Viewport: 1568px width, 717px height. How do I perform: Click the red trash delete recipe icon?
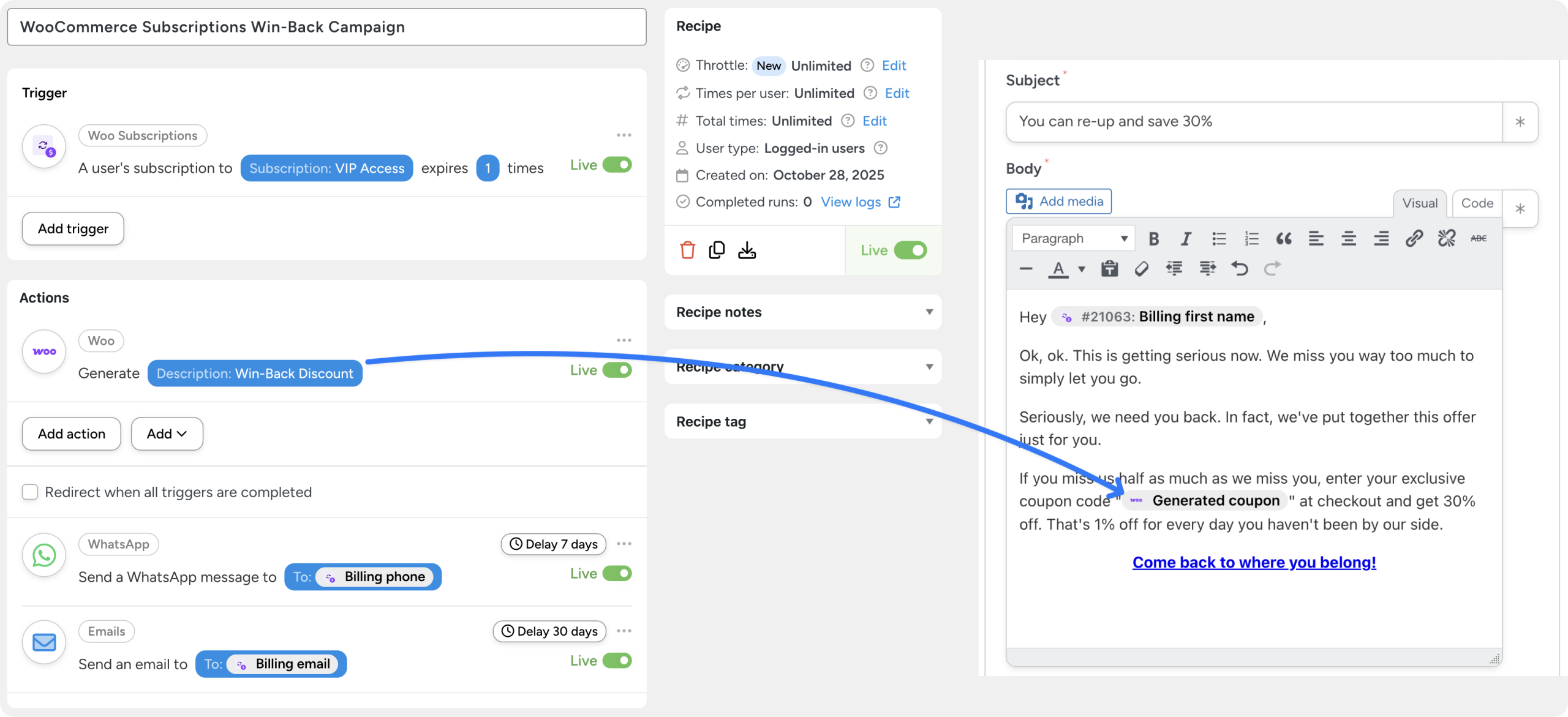(687, 250)
